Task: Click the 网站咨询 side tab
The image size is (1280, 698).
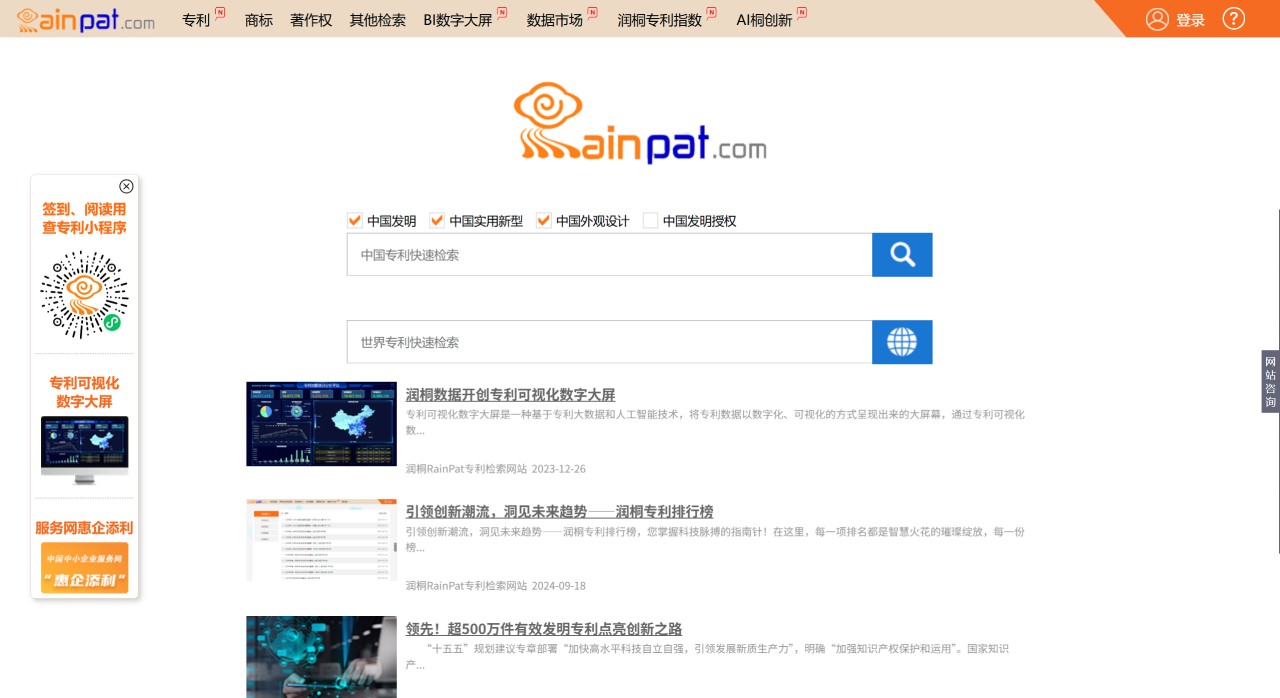Action: click(x=1268, y=381)
